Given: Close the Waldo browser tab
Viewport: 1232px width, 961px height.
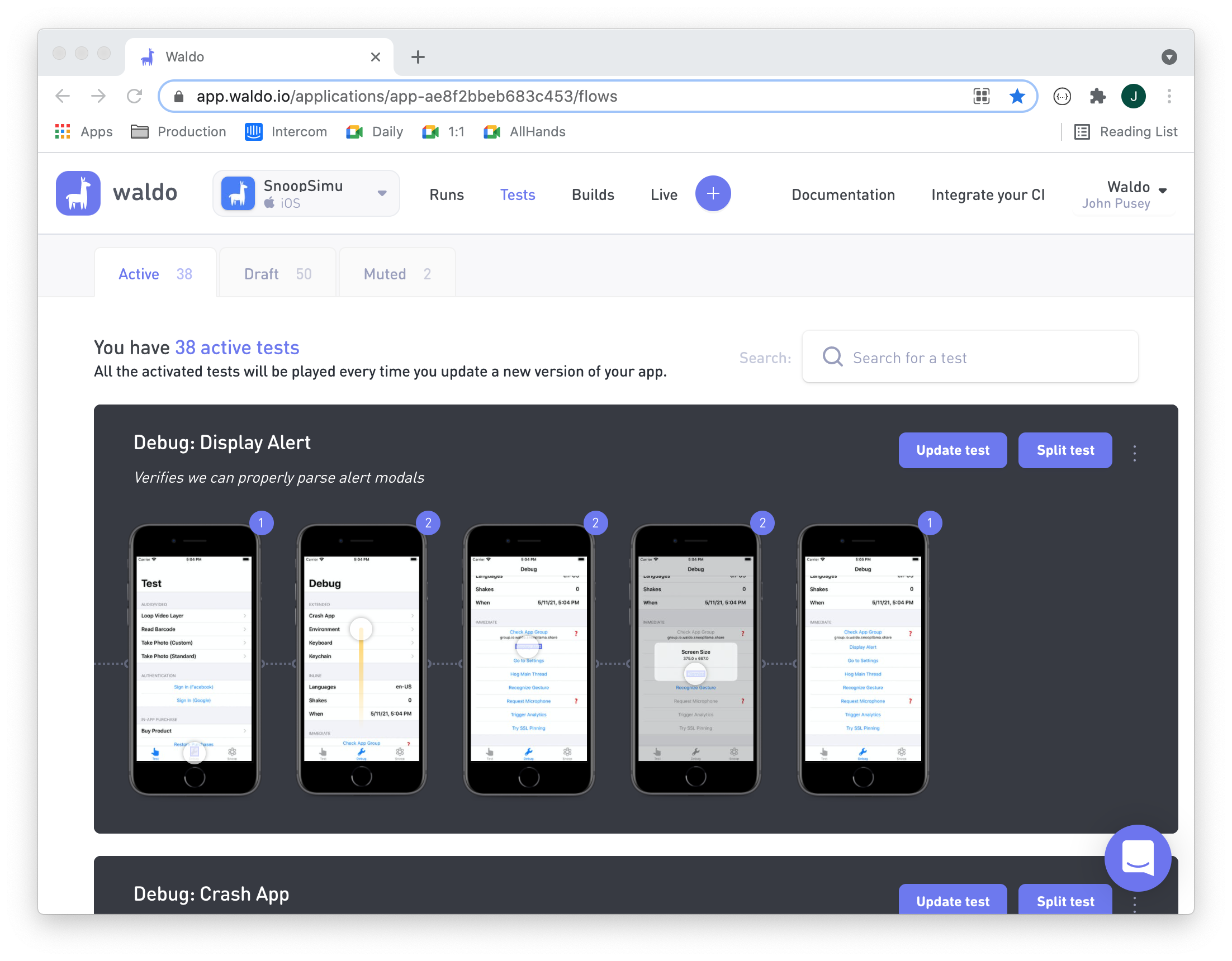Looking at the screenshot, I should coord(375,57).
